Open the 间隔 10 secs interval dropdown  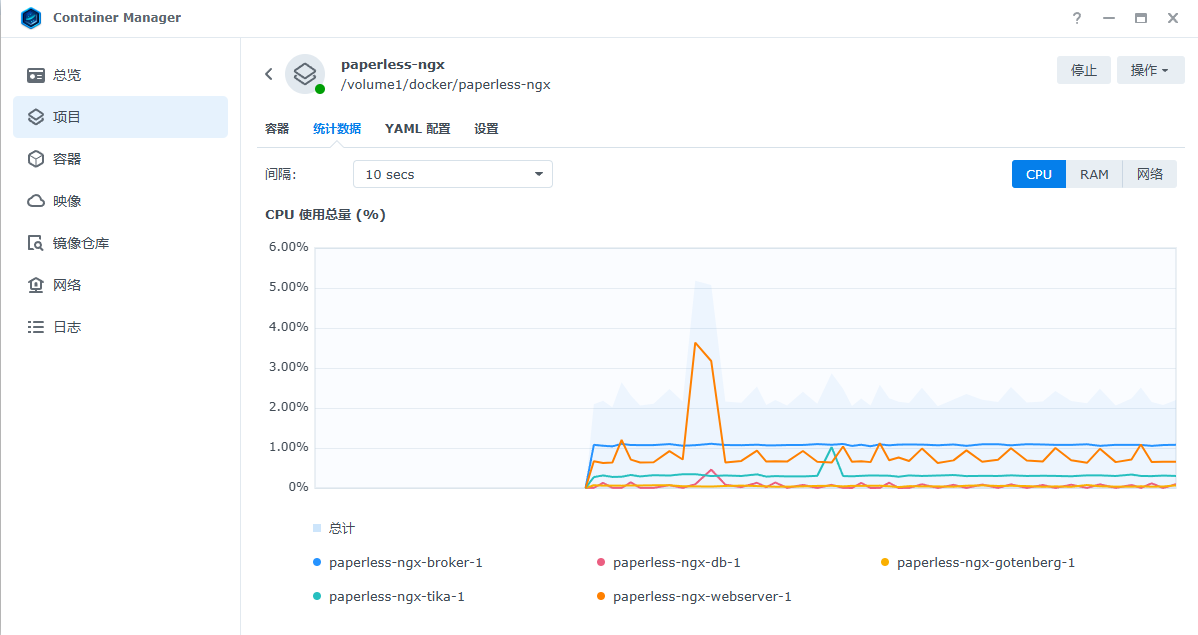tap(452, 174)
